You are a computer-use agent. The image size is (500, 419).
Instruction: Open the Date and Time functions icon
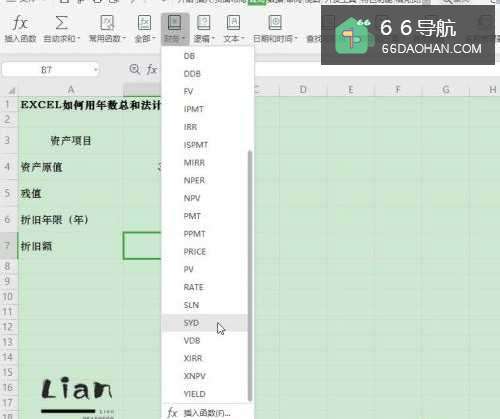(x=275, y=23)
